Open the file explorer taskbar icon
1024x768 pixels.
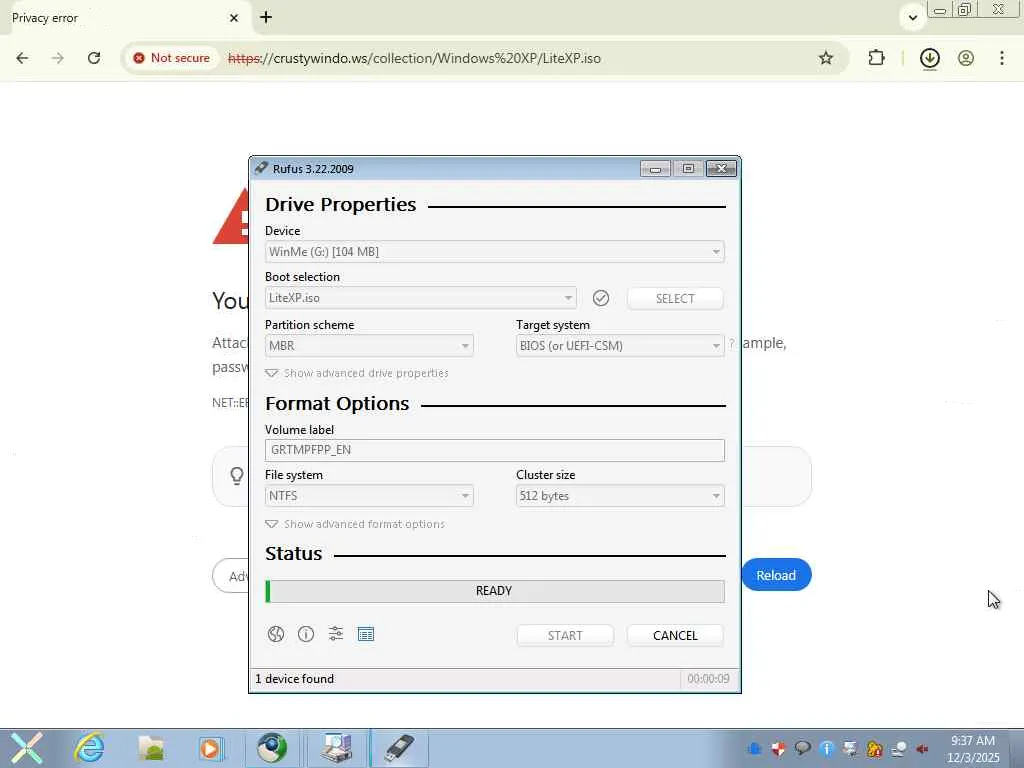[151, 748]
